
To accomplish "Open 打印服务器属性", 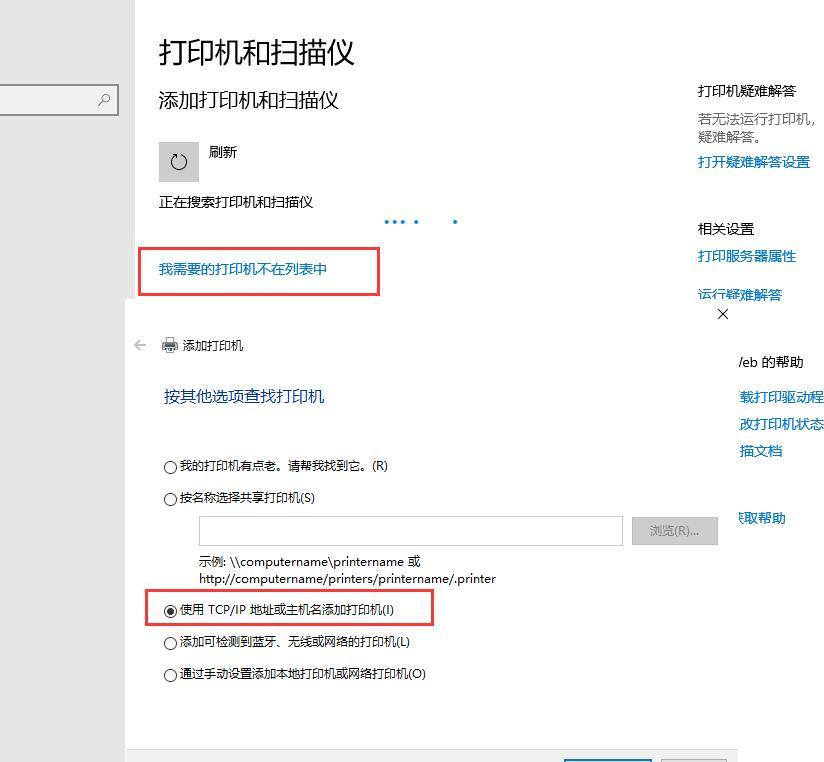I will point(745,256).
